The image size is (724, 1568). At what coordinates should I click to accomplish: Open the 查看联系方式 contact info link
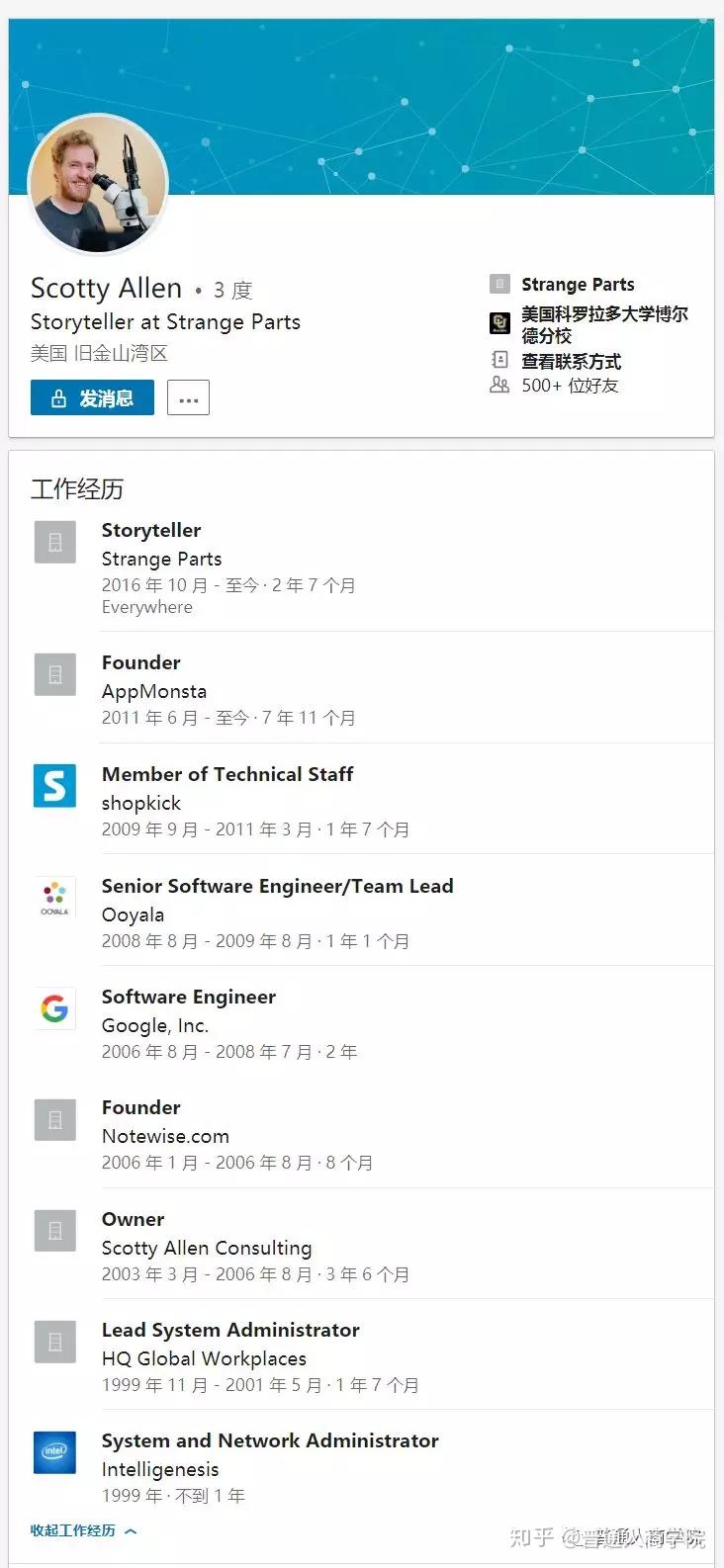tap(572, 361)
